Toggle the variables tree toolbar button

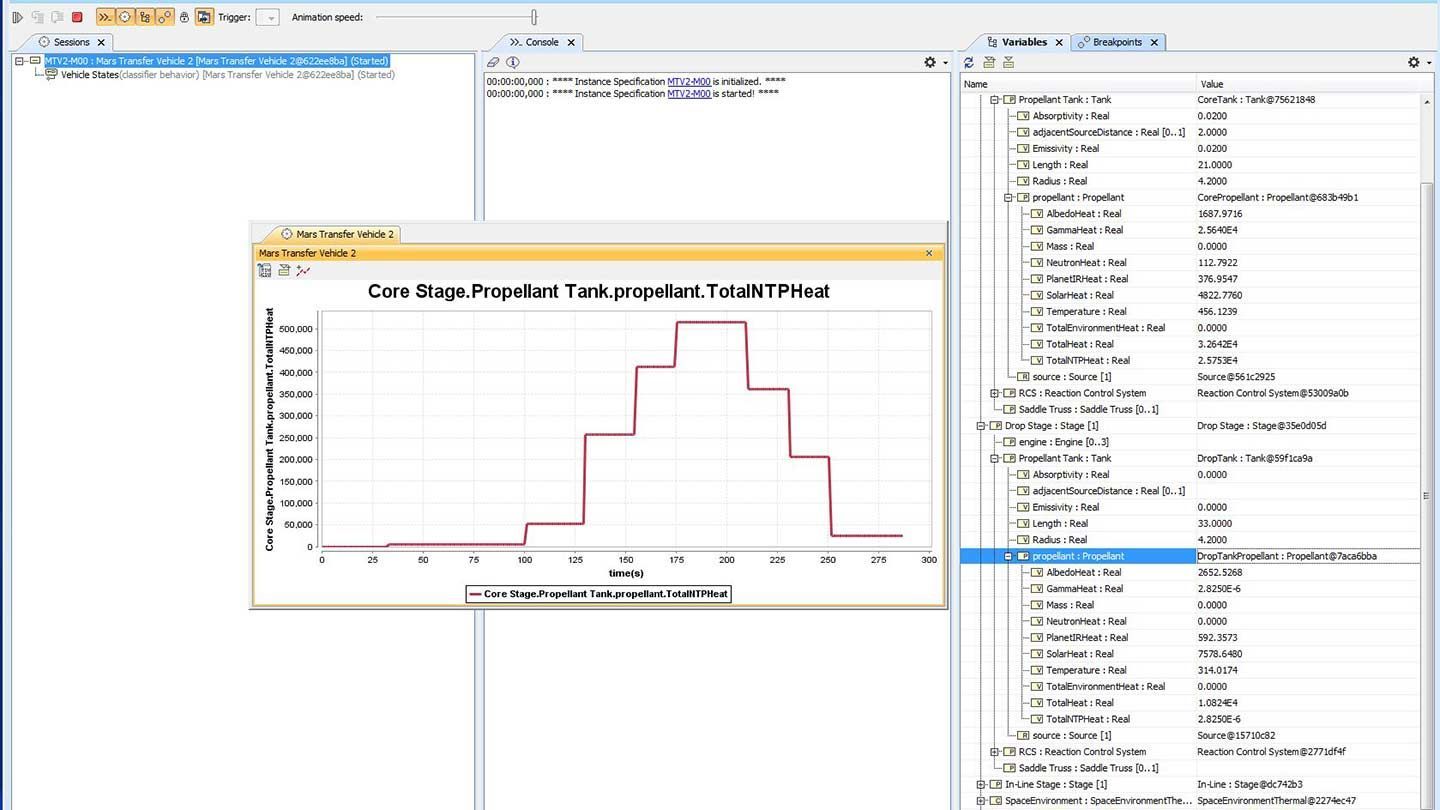[x=145, y=17]
